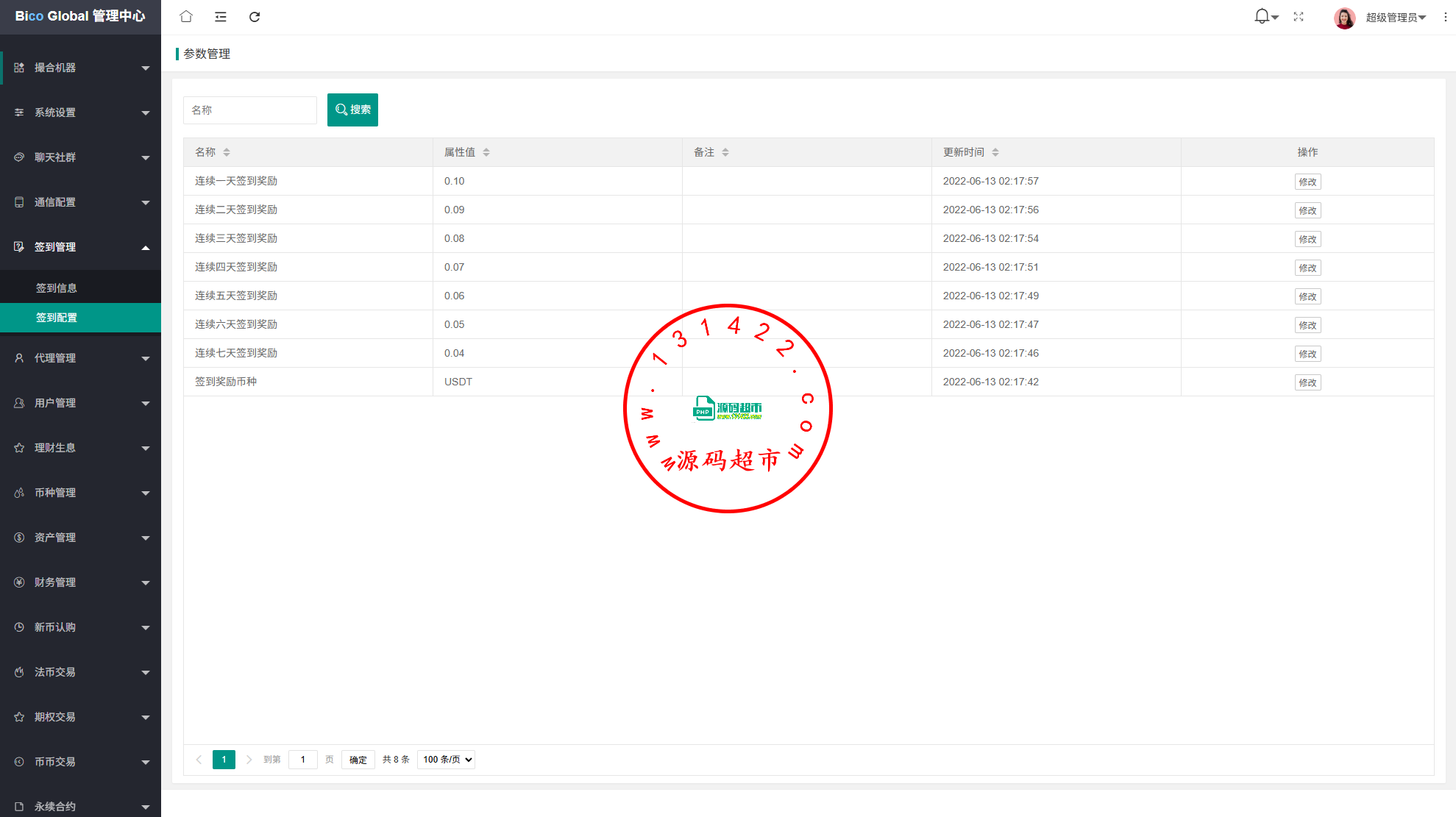Click the 确定 pagination confirm button

(x=358, y=760)
